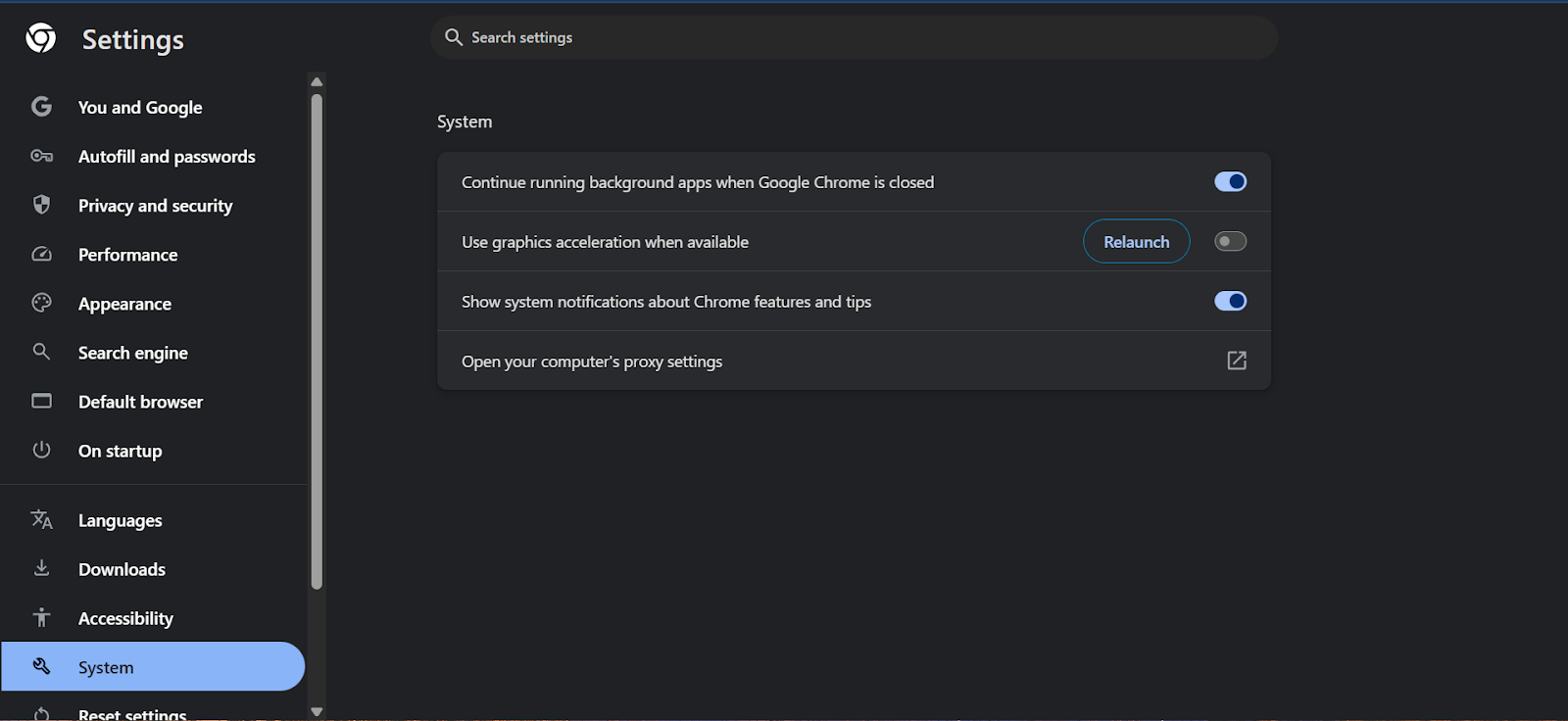Click the Relaunch button
Image resolution: width=1568 pixels, height=721 pixels.
pos(1137,241)
